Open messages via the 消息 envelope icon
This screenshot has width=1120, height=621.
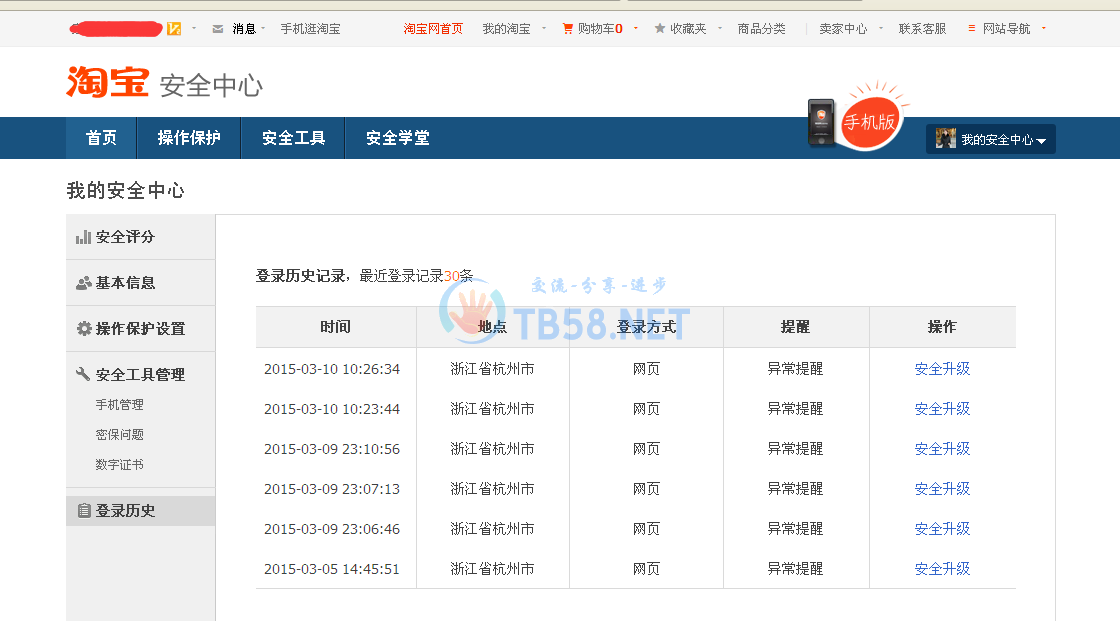[x=218, y=29]
